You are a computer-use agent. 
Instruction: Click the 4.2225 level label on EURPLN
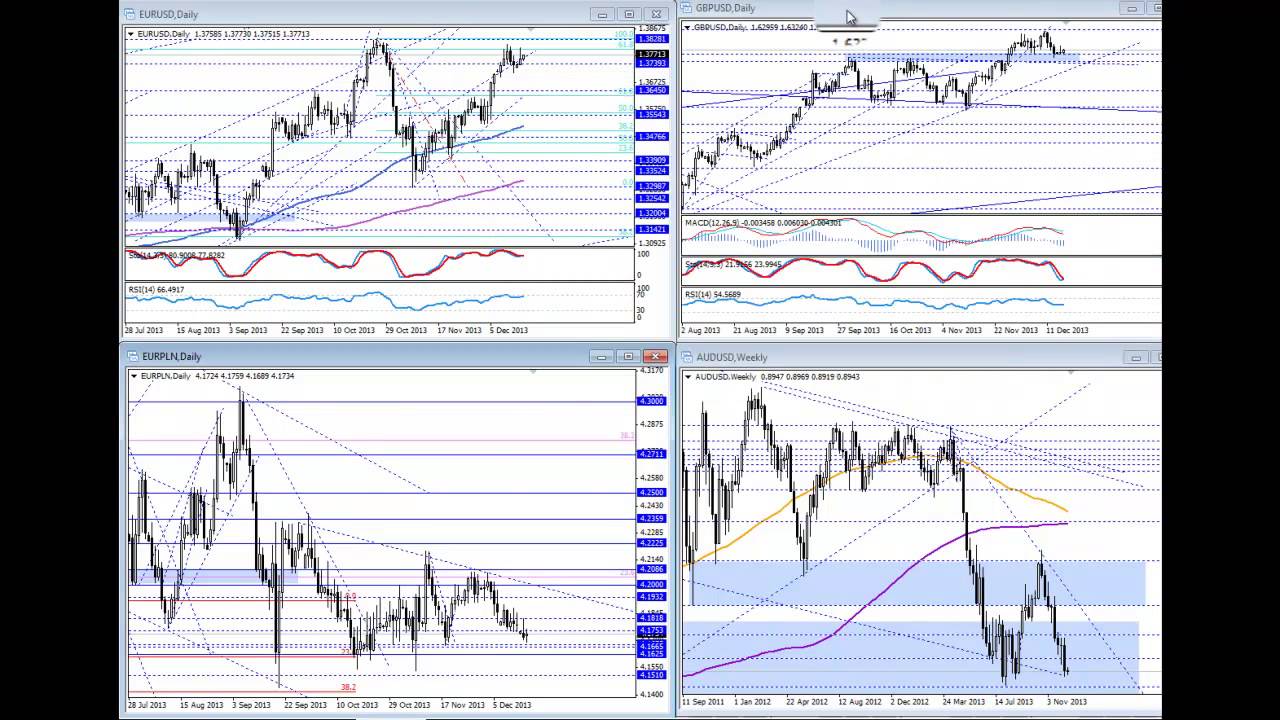[x=651, y=543]
